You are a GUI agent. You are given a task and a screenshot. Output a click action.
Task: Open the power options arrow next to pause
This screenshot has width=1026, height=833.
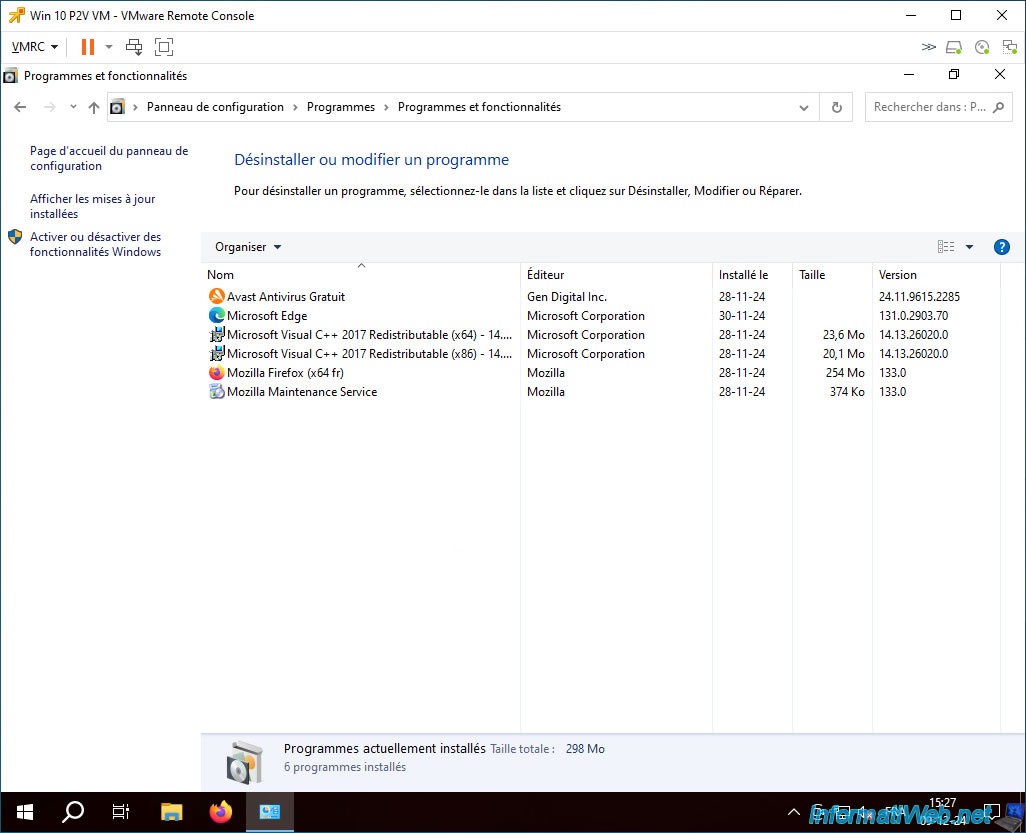pyautogui.click(x=109, y=46)
